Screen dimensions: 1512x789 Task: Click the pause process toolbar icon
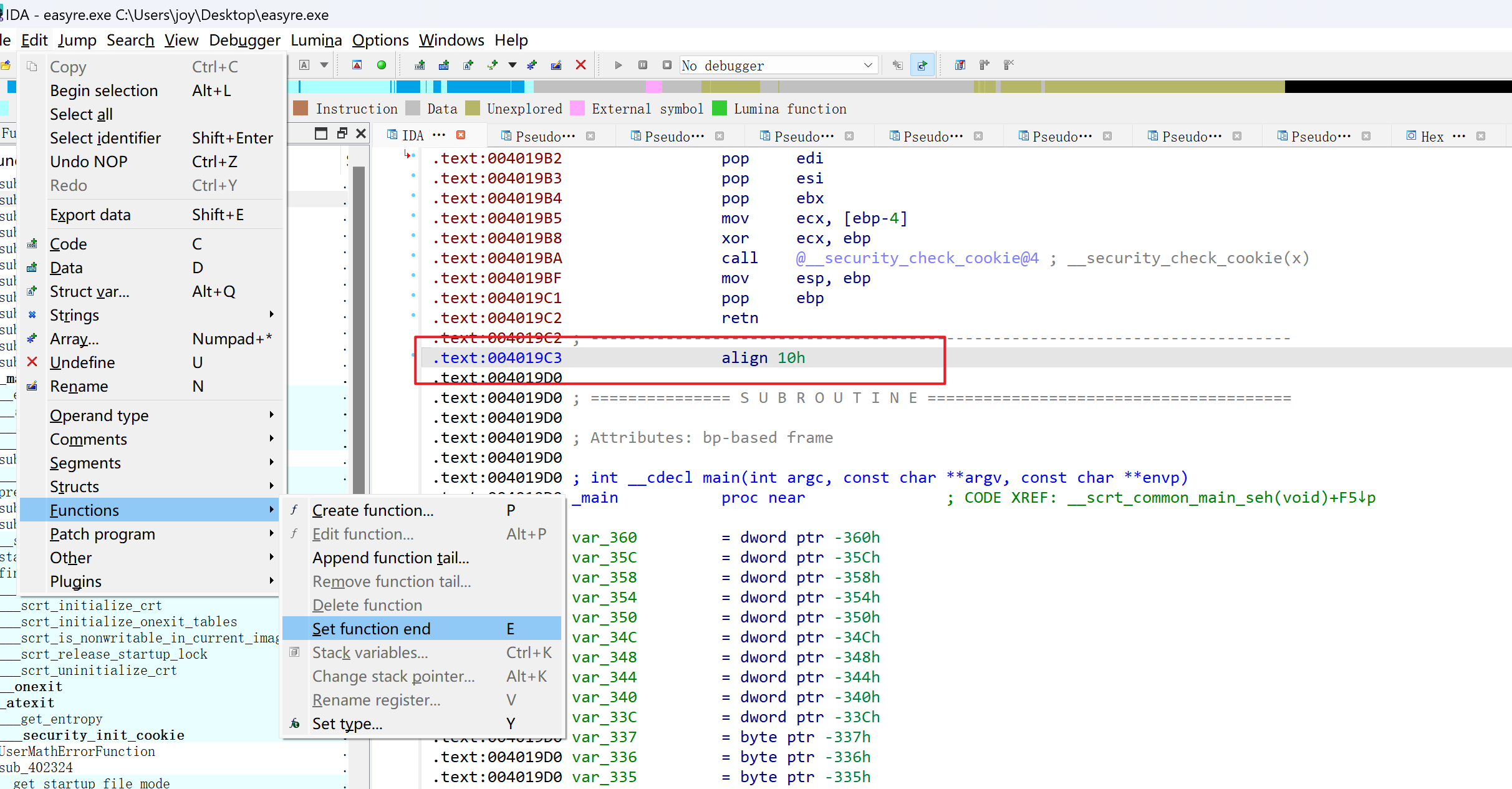pyautogui.click(x=642, y=65)
